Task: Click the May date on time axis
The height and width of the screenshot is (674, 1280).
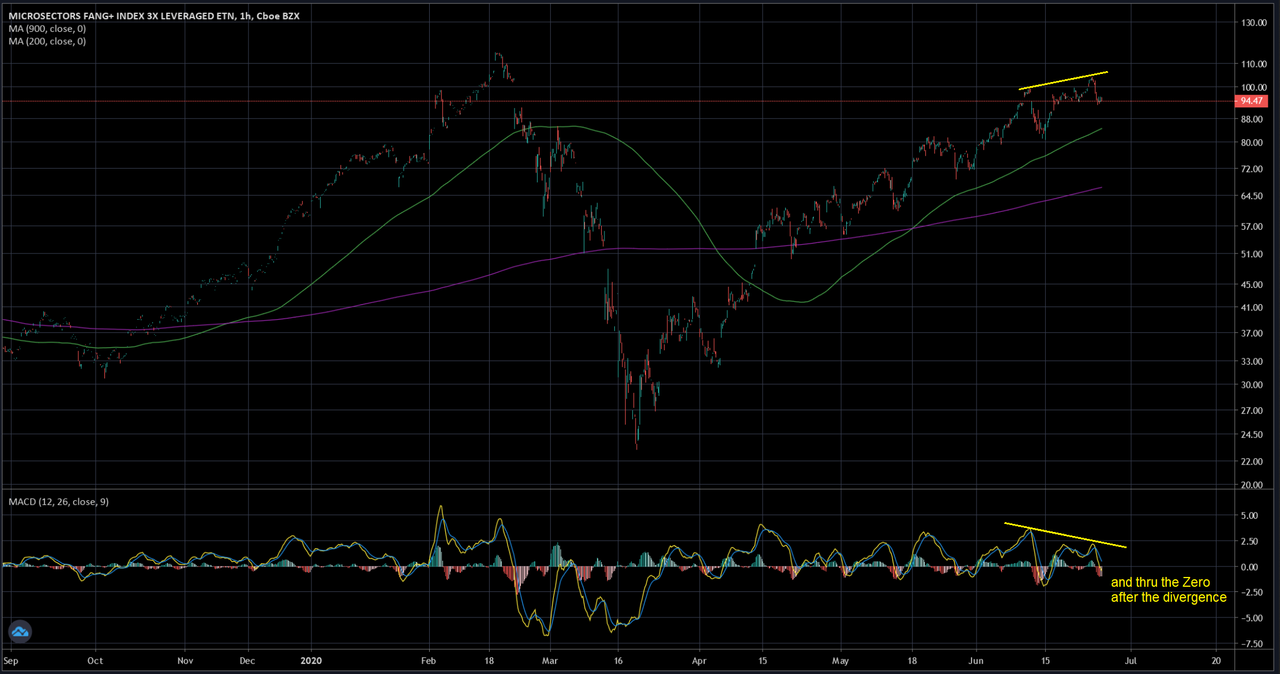Action: [x=841, y=661]
